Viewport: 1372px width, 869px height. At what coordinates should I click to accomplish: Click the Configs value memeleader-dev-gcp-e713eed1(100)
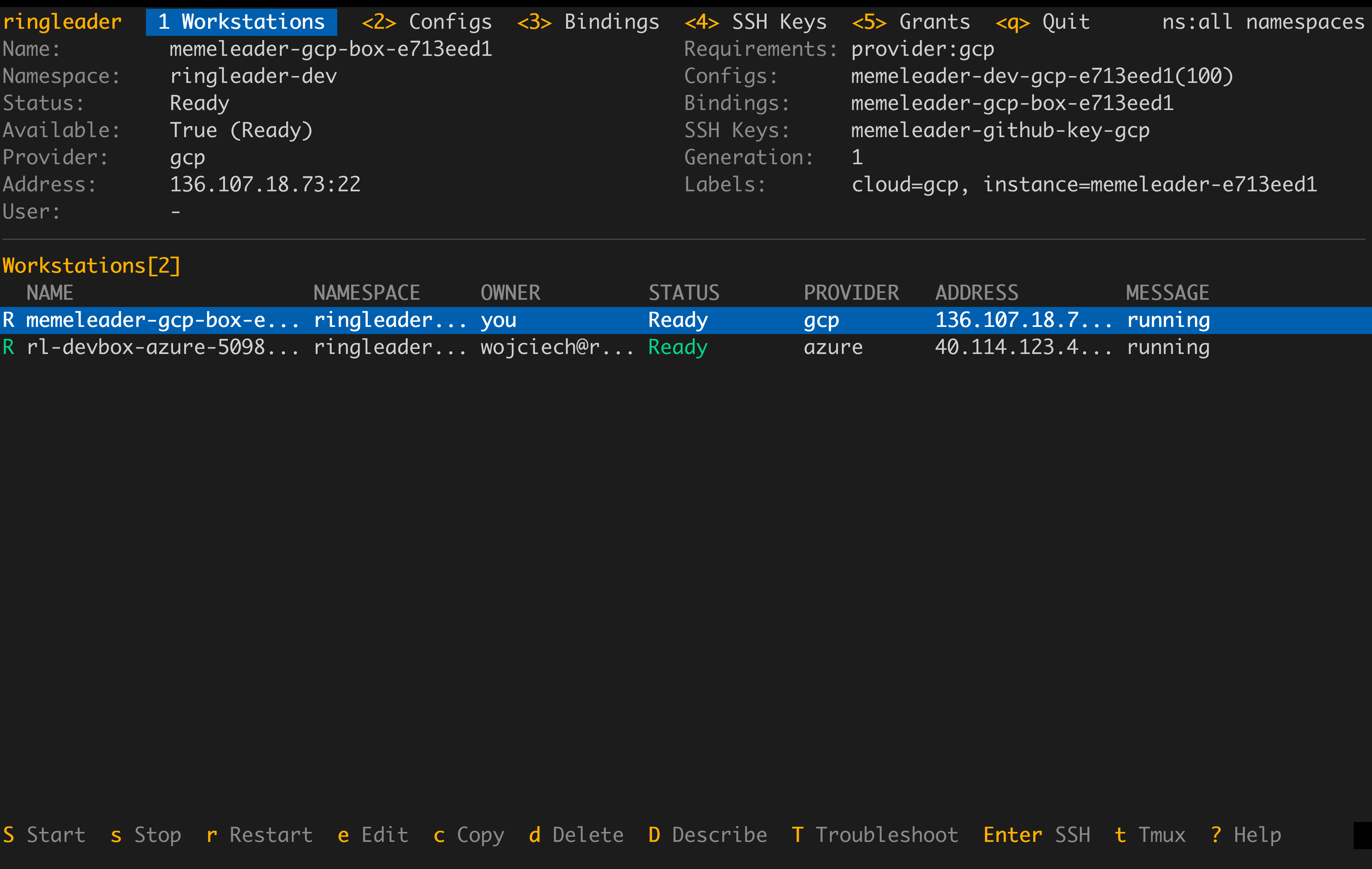click(1042, 77)
